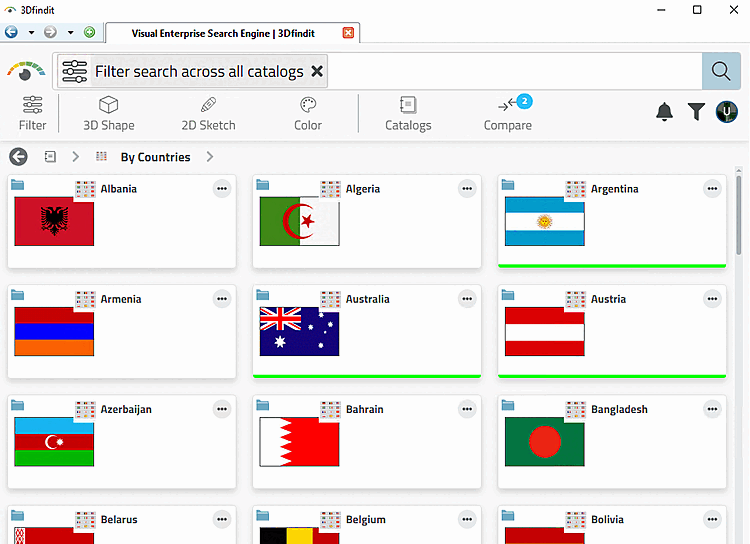Open the Australia flag thumbnail

coord(299,331)
